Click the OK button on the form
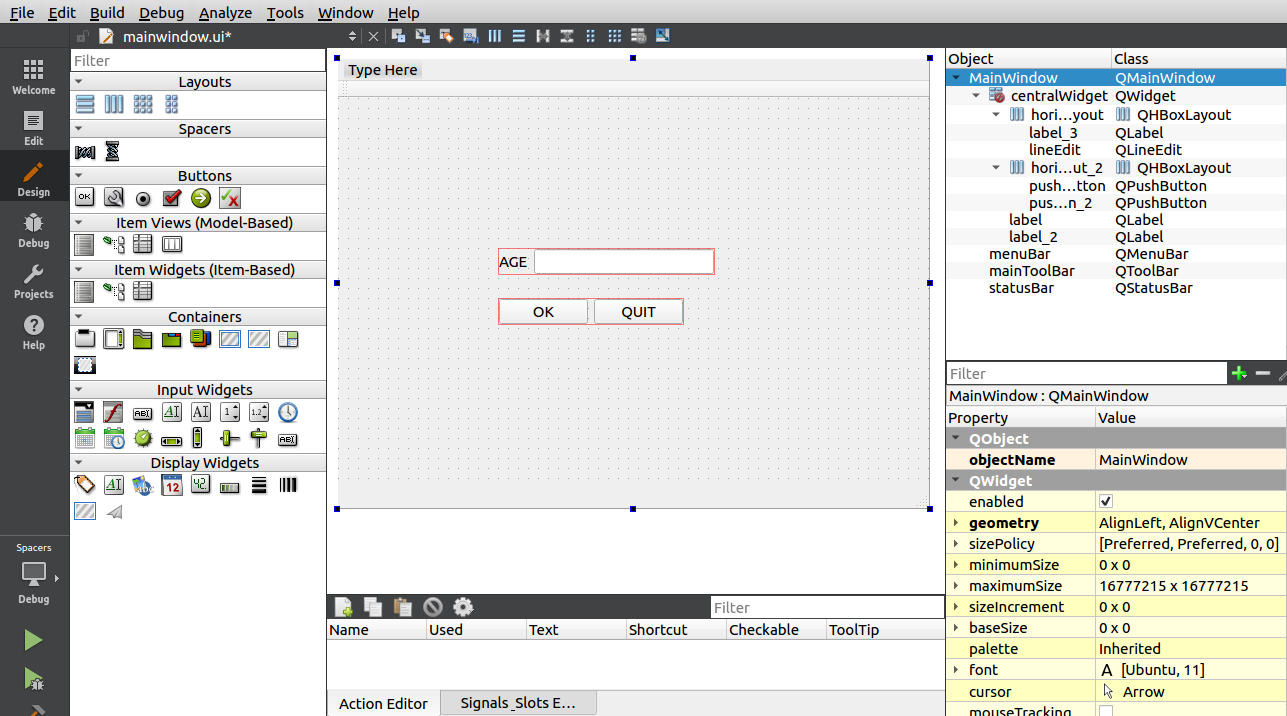1287x716 pixels. coord(543,312)
